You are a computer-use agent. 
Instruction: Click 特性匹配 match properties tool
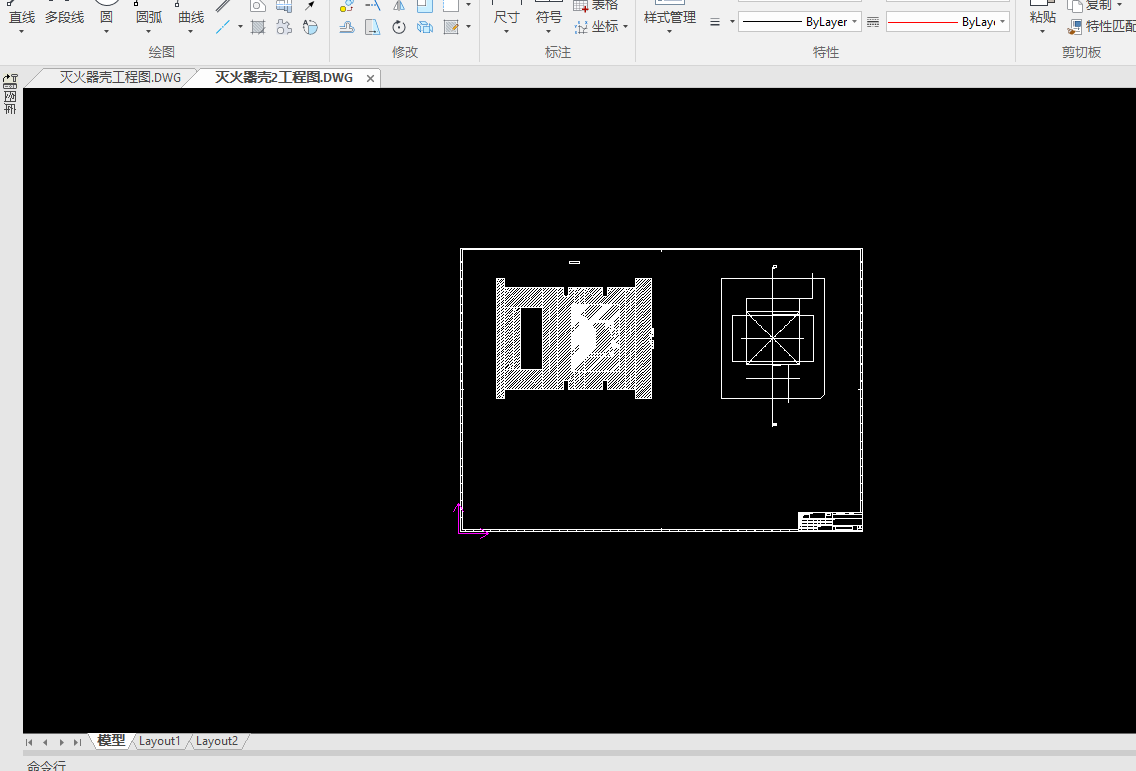1102,27
